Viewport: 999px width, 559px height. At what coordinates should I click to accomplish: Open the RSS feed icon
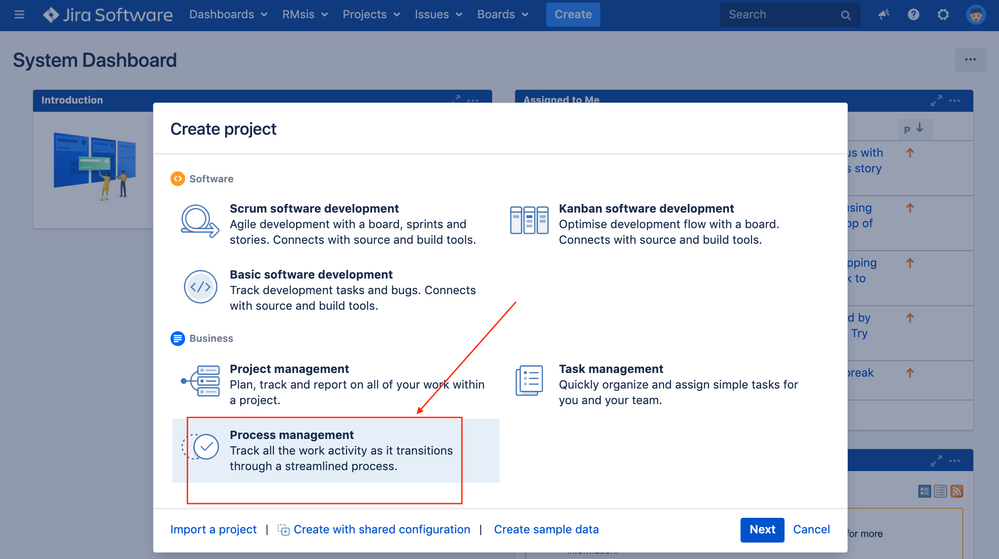coord(956,491)
